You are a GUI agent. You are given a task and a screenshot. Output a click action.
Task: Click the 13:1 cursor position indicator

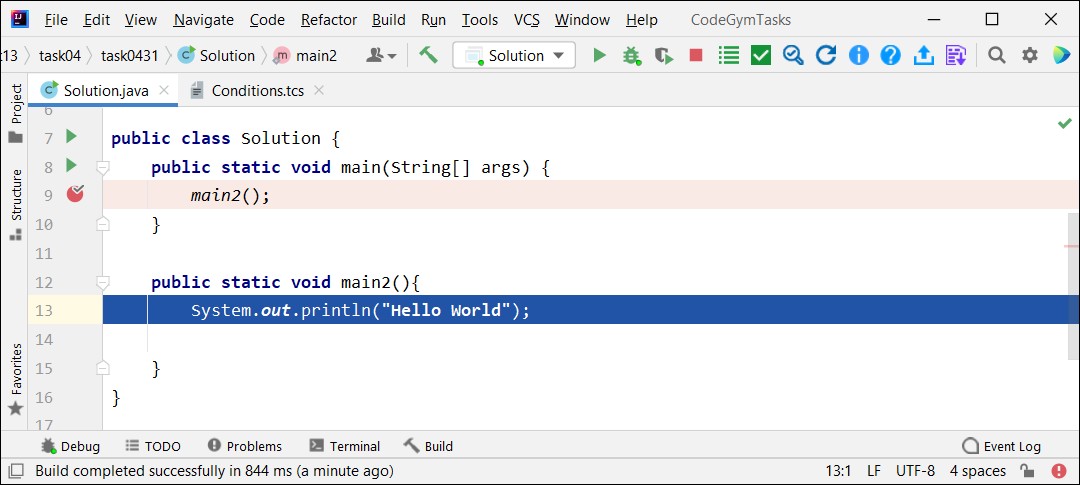(838, 471)
